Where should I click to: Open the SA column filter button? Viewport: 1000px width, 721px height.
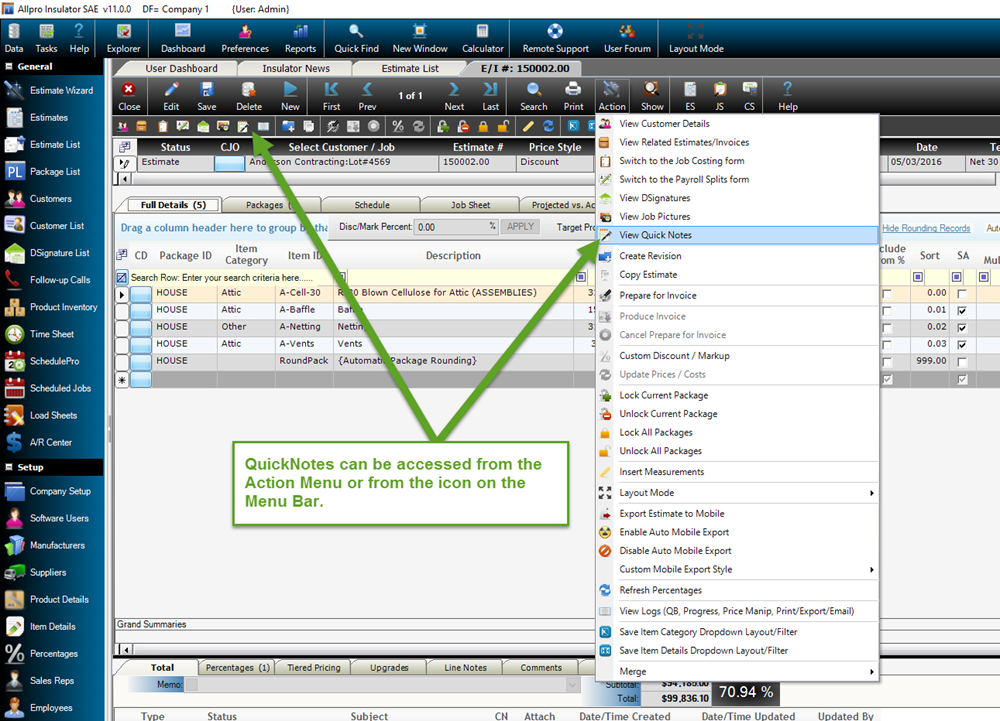(x=957, y=277)
